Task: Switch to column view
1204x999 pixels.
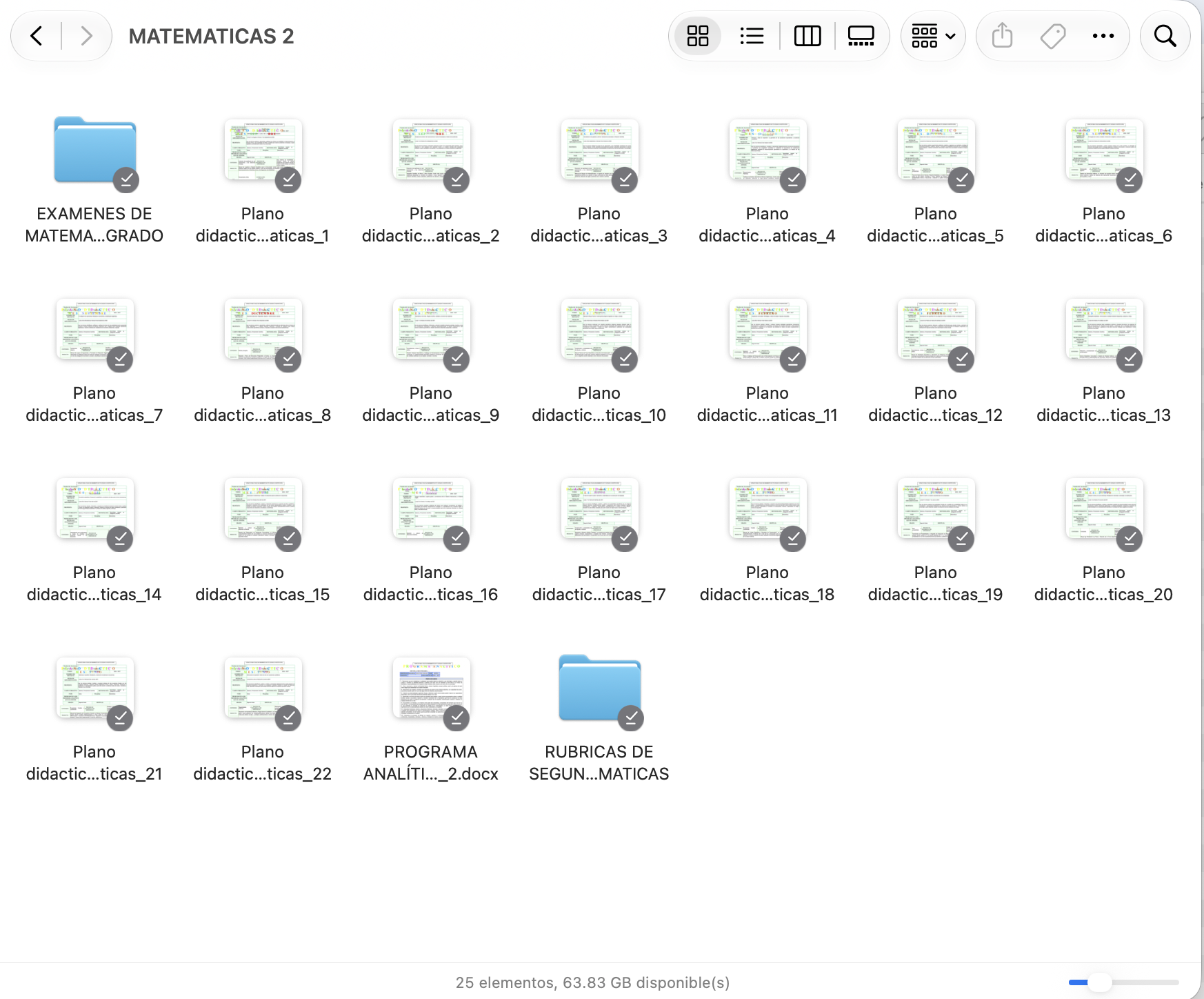Action: pyautogui.click(x=807, y=36)
